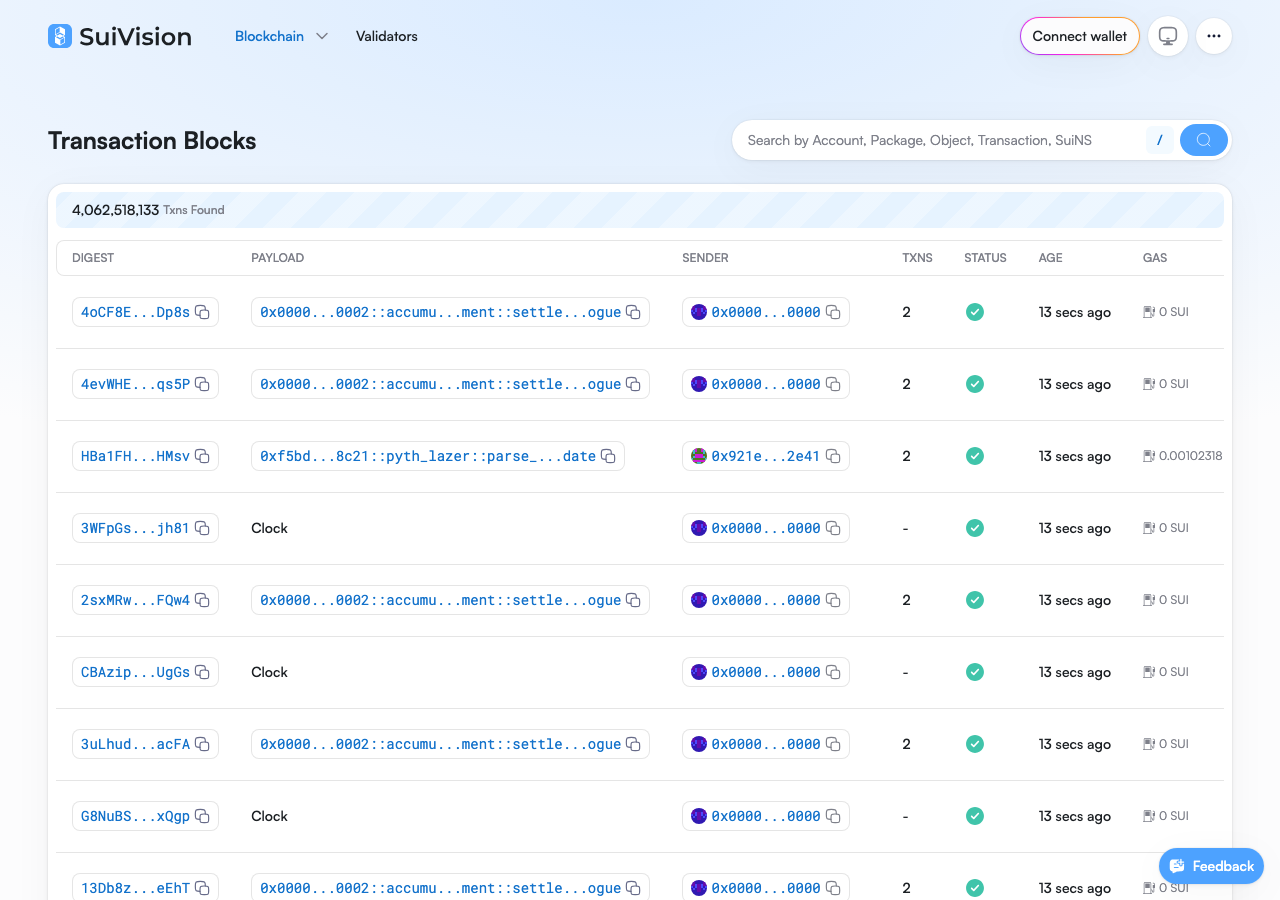
Task: Click the 0.00102318 gas value
Action: point(1190,456)
